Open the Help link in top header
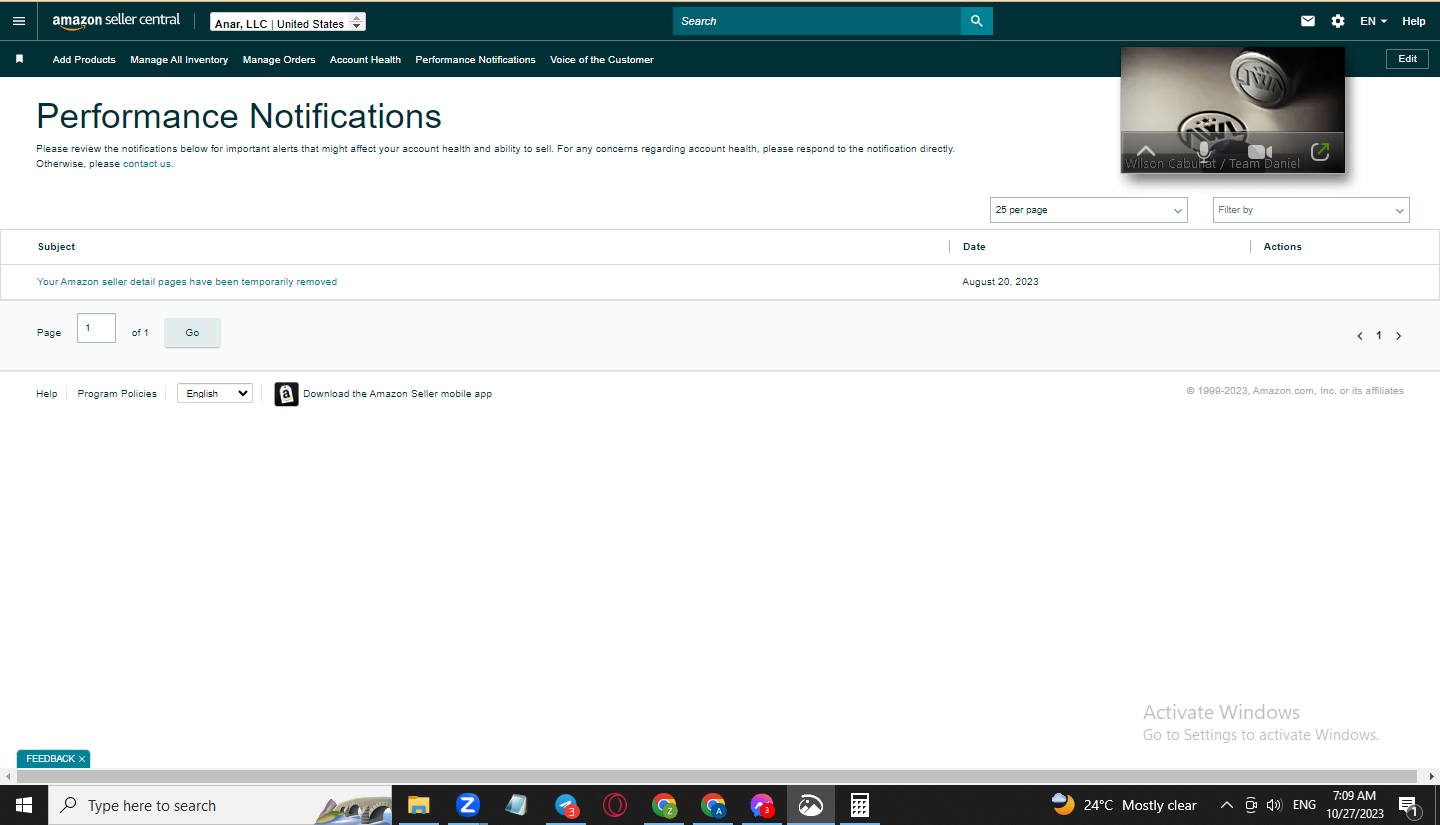Image resolution: width=1440 pixels, height=825 pixels. click(1414, 21)
